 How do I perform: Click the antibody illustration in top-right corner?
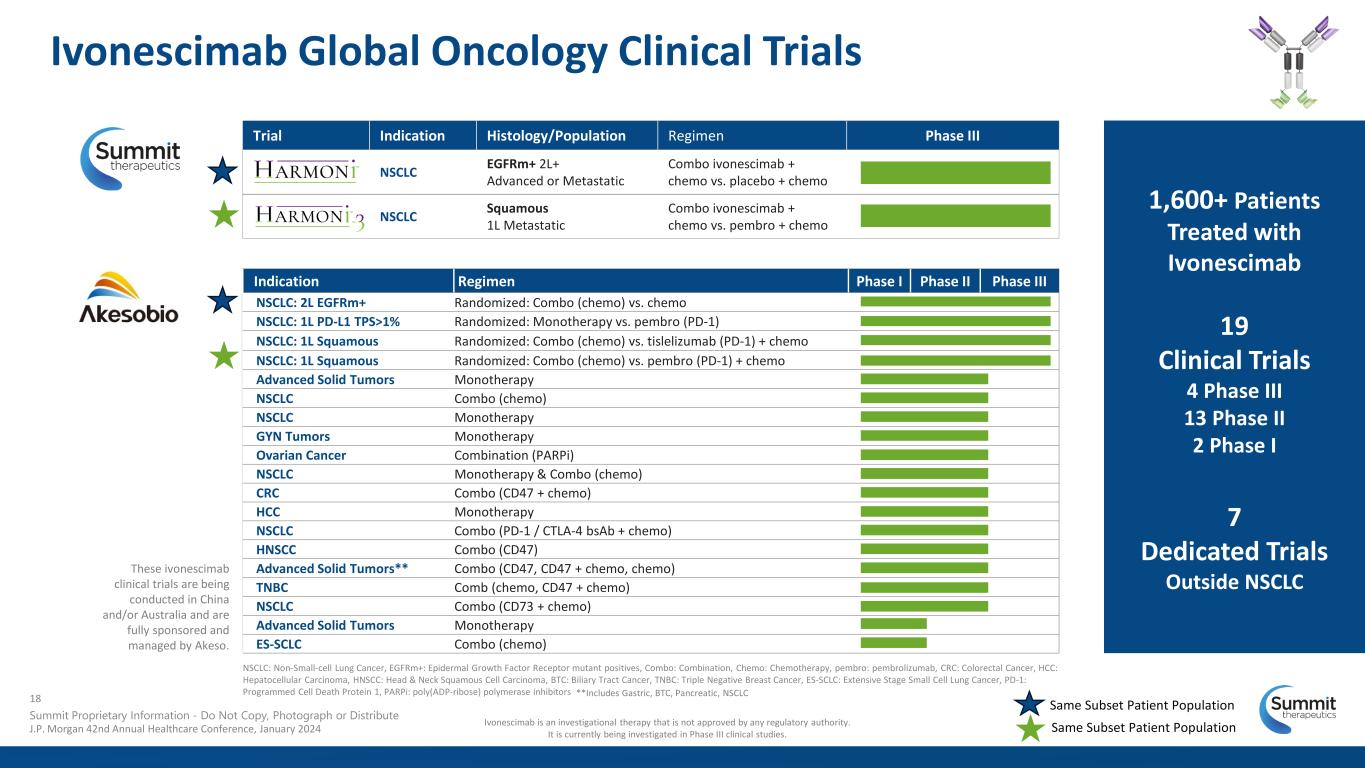(x=1293, y=60)
